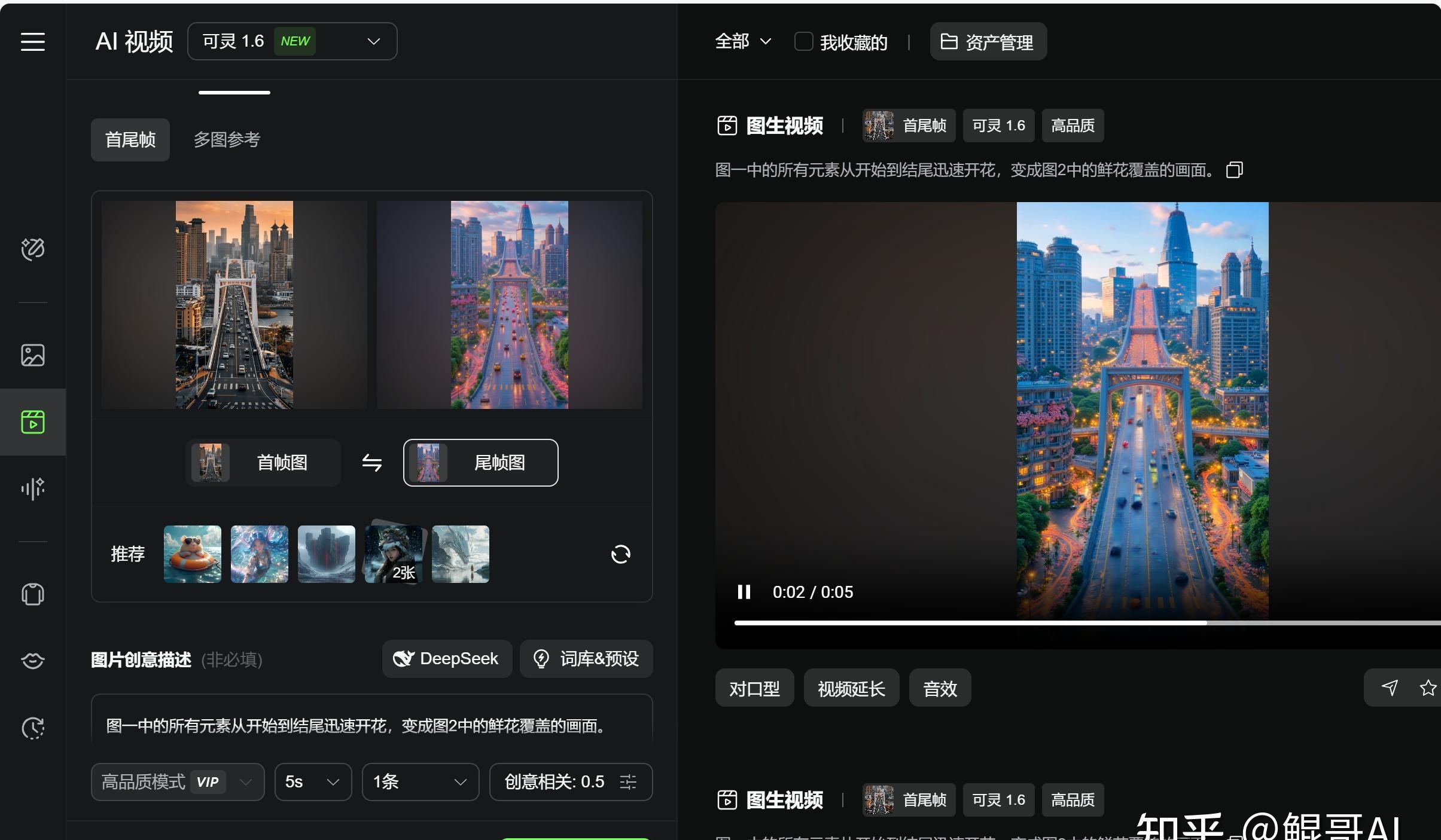
Task: Favorite the video with the star icon
Action: pos(1427,688)
